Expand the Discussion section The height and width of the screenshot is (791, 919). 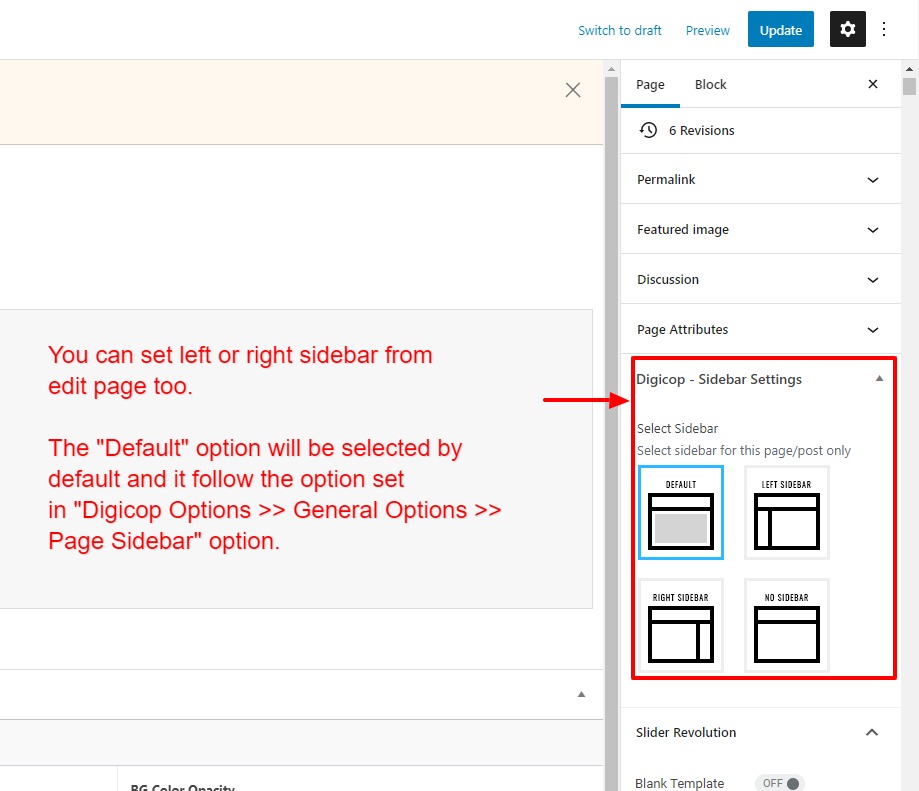coord(759,280)
